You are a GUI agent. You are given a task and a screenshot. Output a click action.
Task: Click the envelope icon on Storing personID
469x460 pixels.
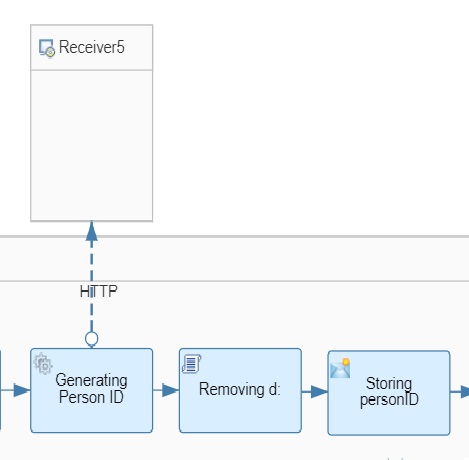(x=340, y=368)
